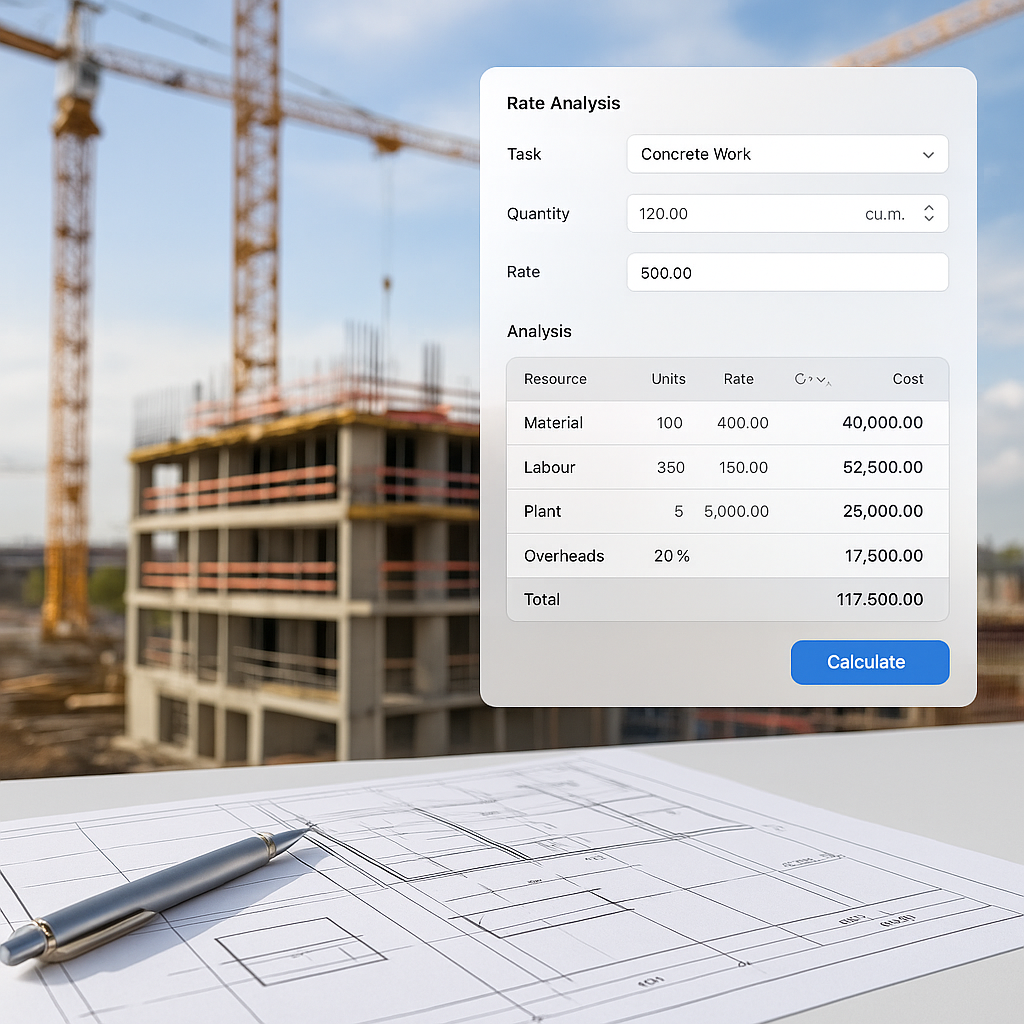
Task: Click Plant units value 5
Action: (x=679, y=511)
